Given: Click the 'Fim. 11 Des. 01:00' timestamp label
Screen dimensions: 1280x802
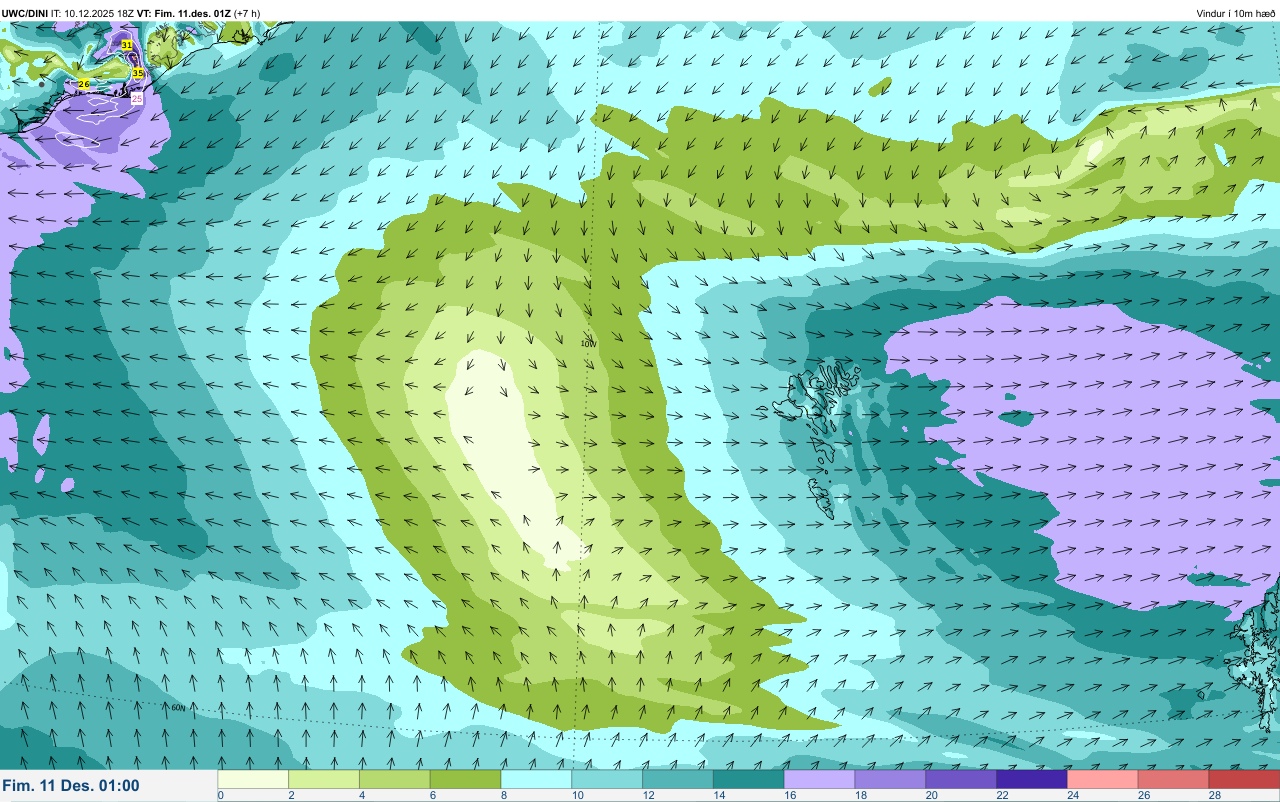Looking at the screenshot, I should [x=71, y=786].
